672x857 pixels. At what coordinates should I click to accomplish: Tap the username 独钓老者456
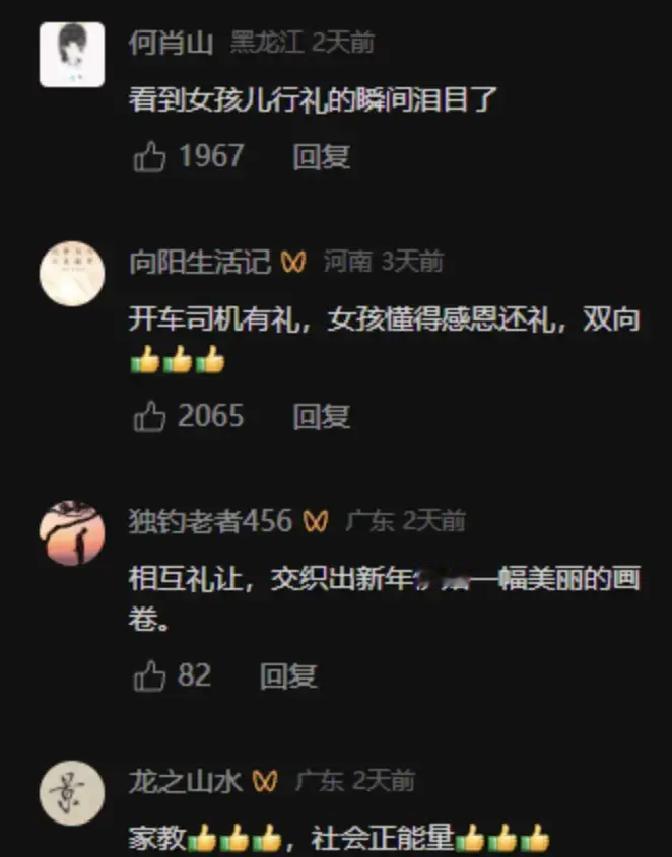point(211,521)
